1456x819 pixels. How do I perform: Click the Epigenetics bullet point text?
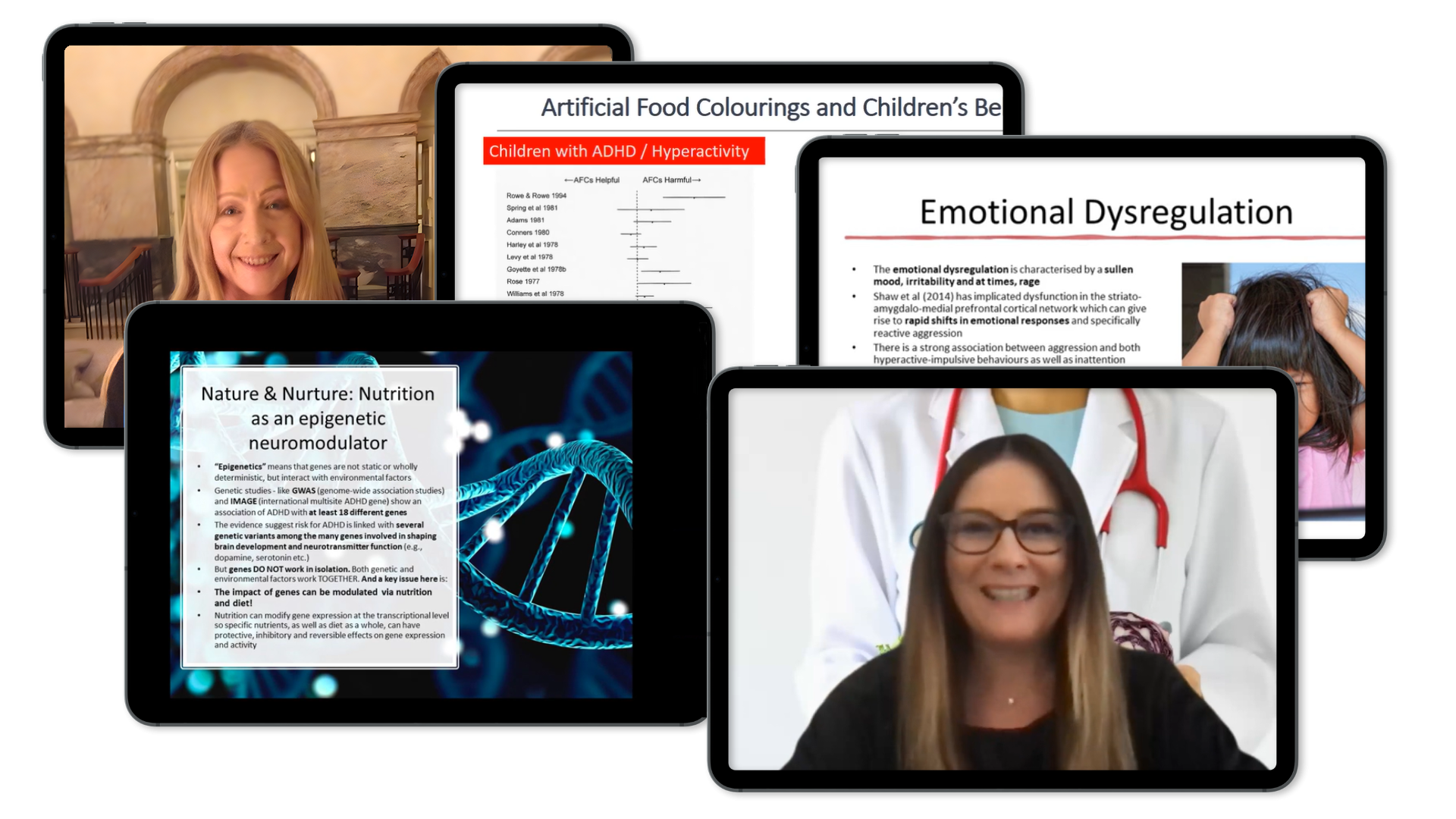(x=315, y=472)
